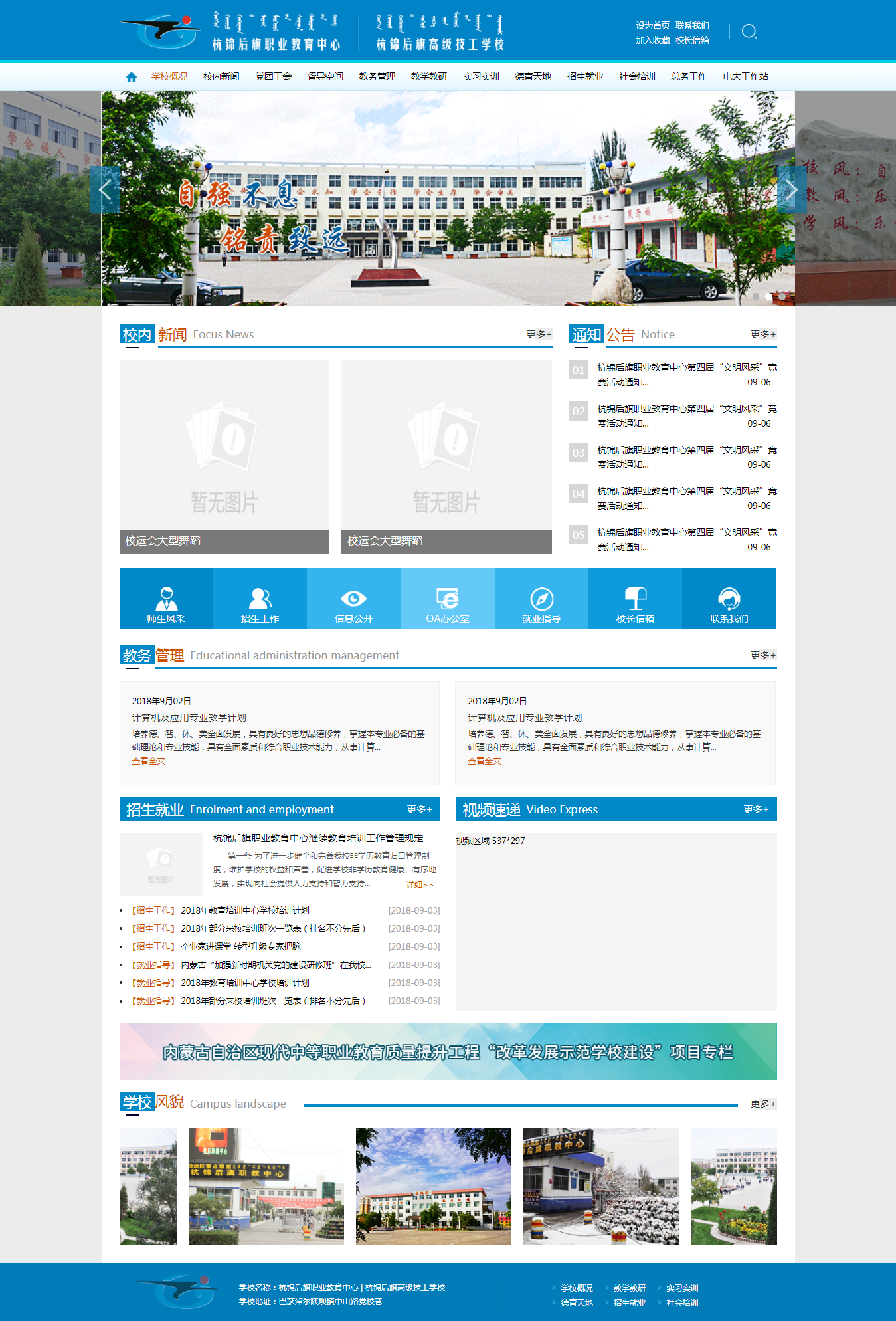Image resolution: width=896 pixels, height=1321 pixels.
Task: Go to previous banner slide arrow
Action: 105,190
